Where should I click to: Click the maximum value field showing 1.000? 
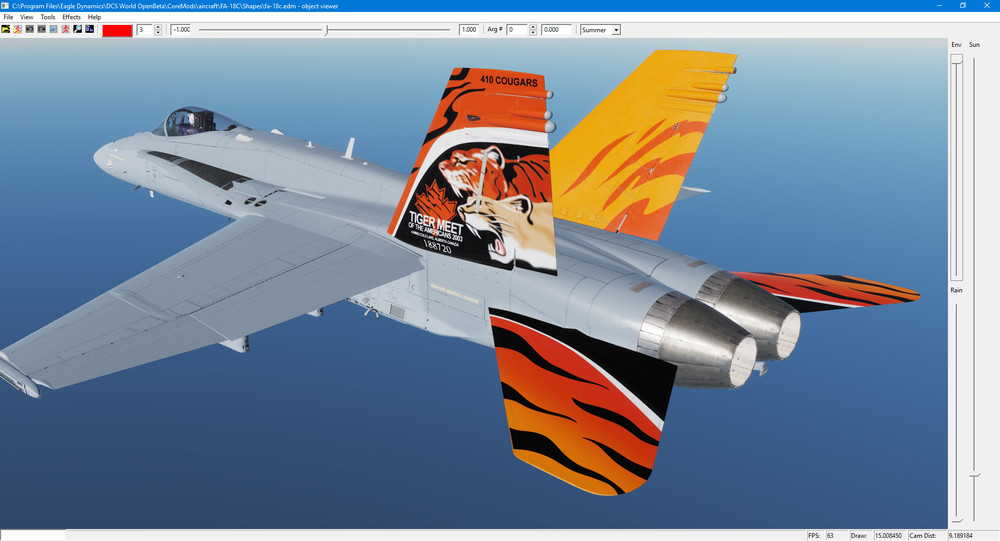point(469,29)
